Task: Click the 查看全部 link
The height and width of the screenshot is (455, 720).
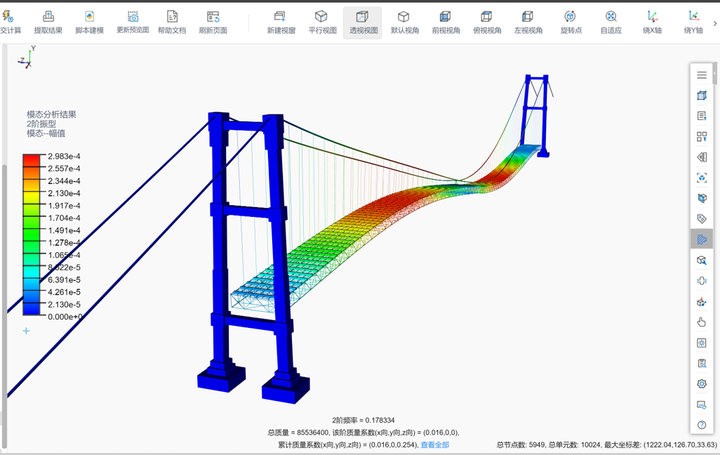Action: (435, 444)
